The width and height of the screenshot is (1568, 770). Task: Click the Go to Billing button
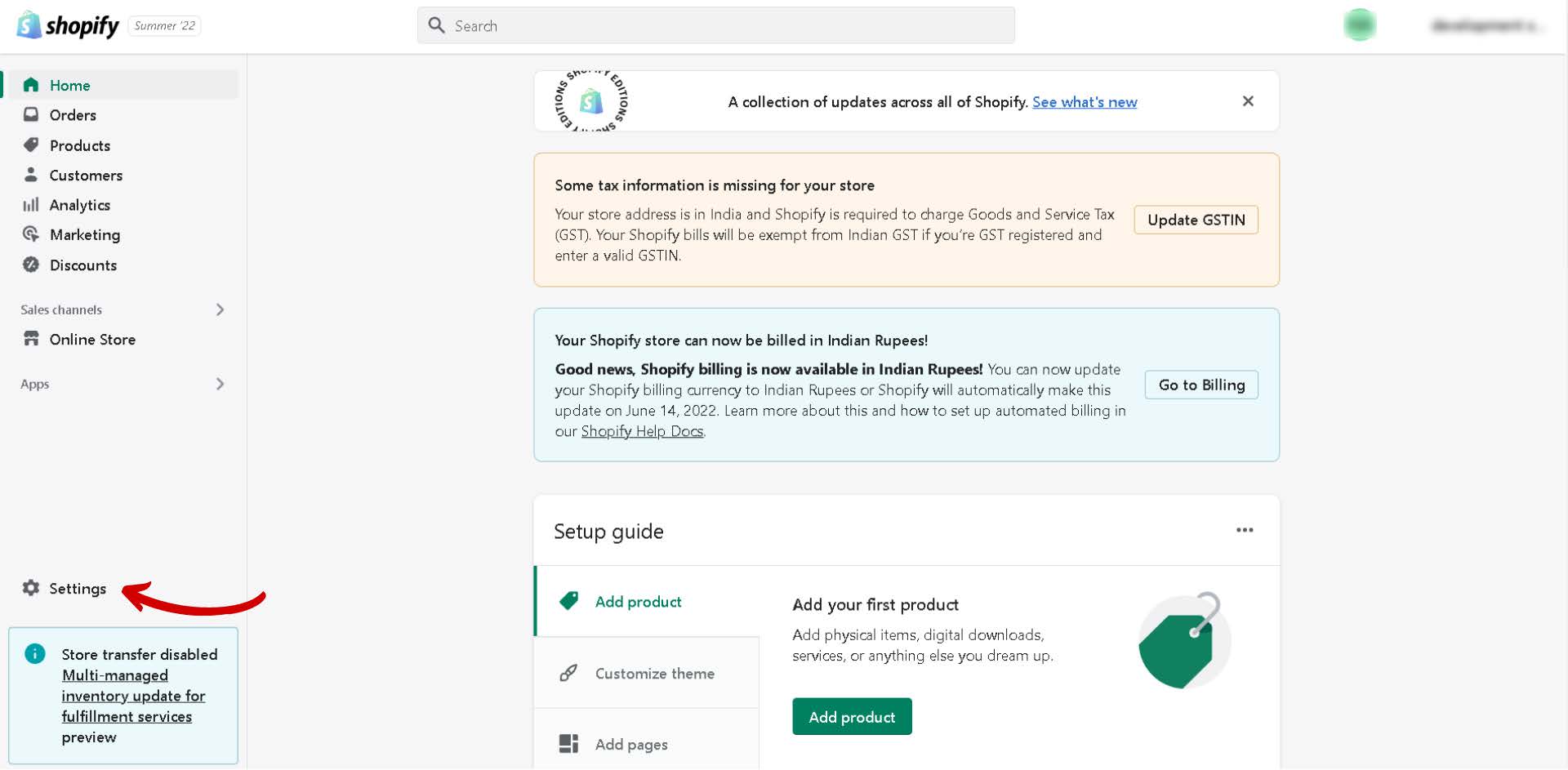tap(1201, 385)
